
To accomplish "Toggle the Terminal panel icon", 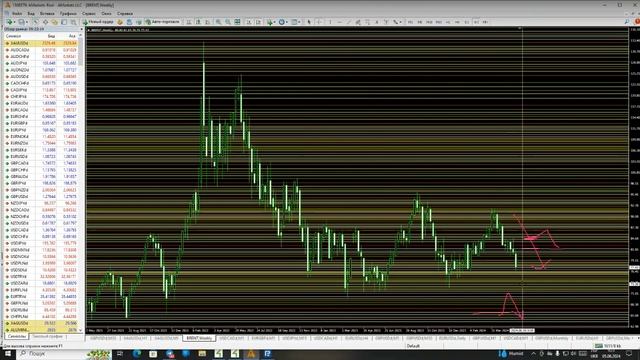I will 64,22.
